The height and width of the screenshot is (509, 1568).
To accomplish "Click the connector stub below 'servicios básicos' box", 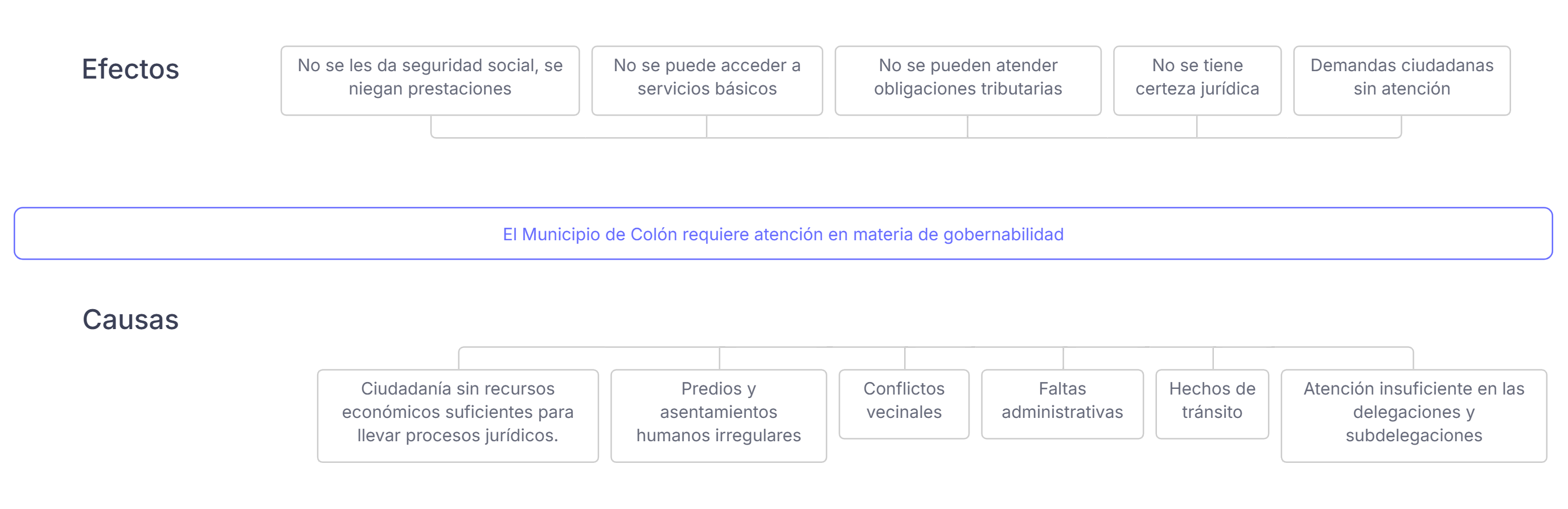I will point(707,126).
